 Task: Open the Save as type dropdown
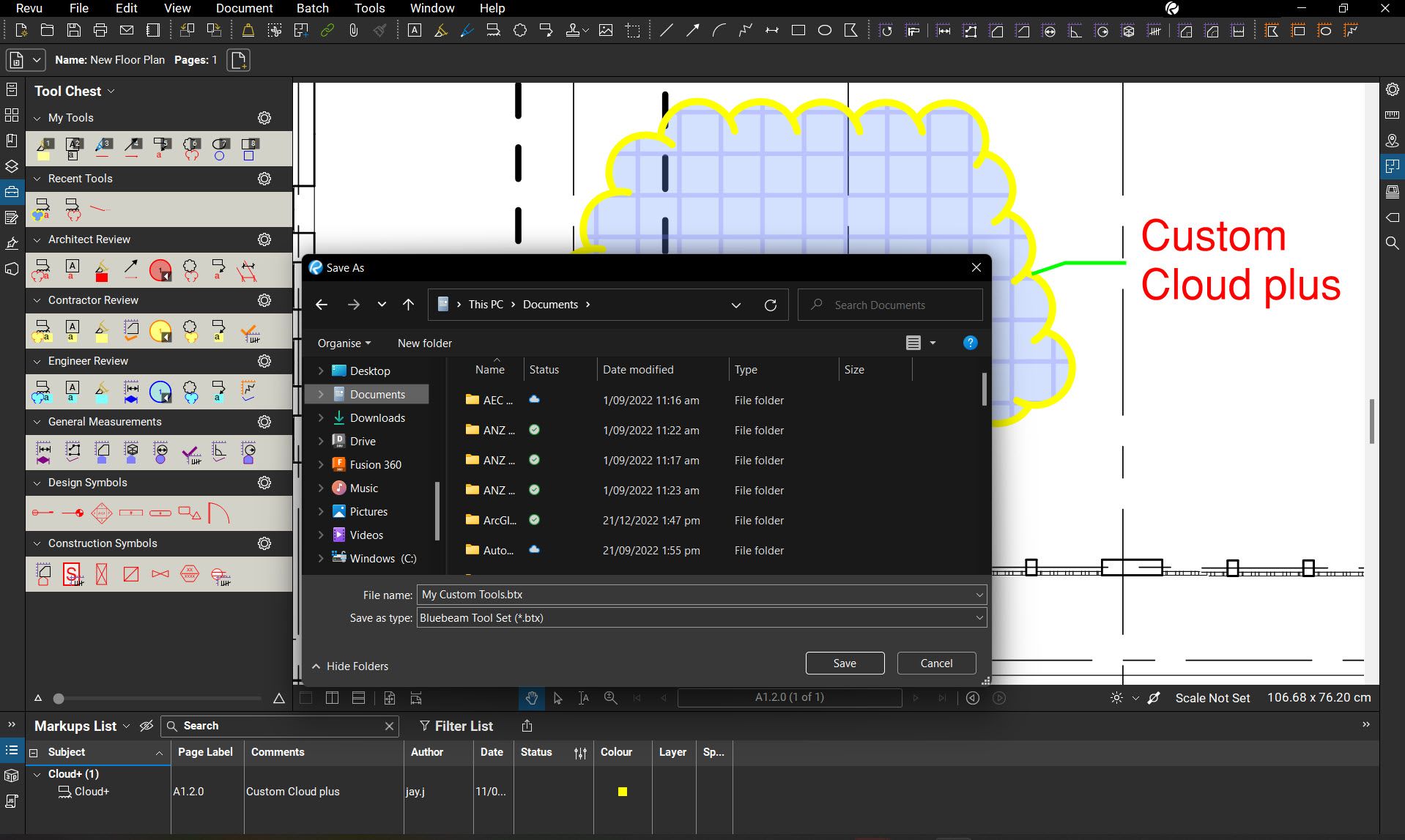[701, 618]
